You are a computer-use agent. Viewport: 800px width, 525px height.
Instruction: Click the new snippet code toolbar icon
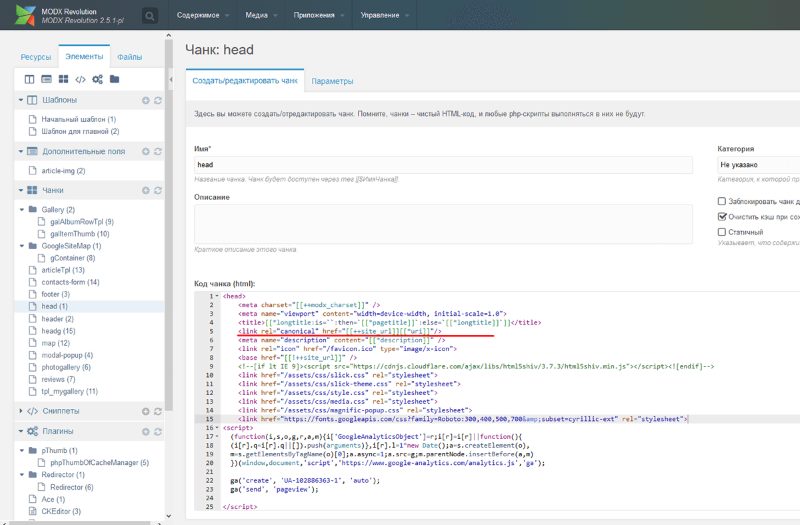80,79
